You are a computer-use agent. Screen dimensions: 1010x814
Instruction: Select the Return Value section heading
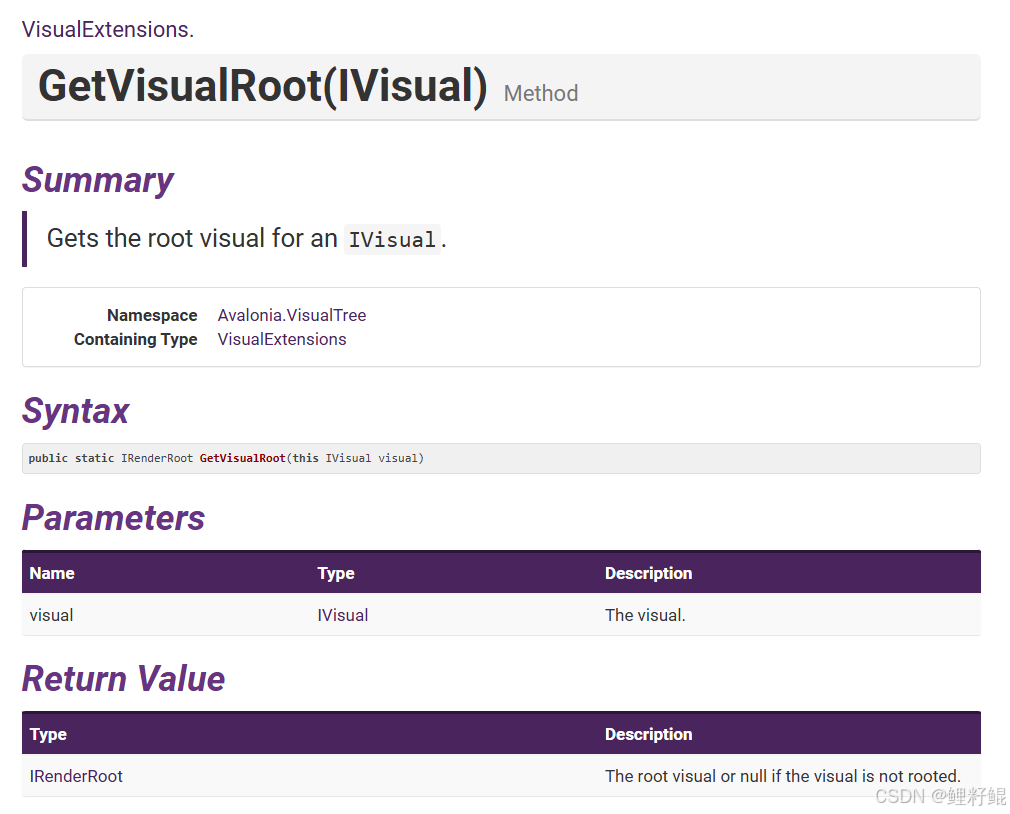123,679
